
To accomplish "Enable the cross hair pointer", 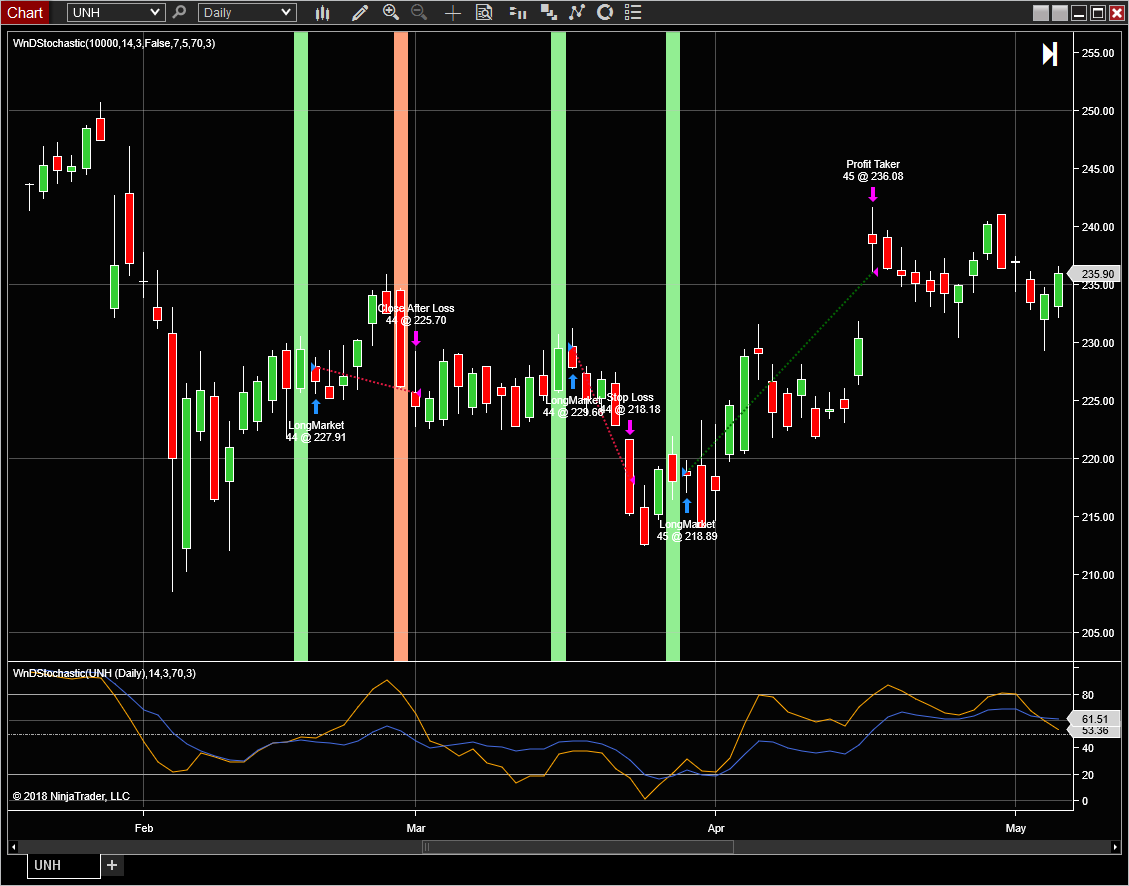I will coord(452,12).
